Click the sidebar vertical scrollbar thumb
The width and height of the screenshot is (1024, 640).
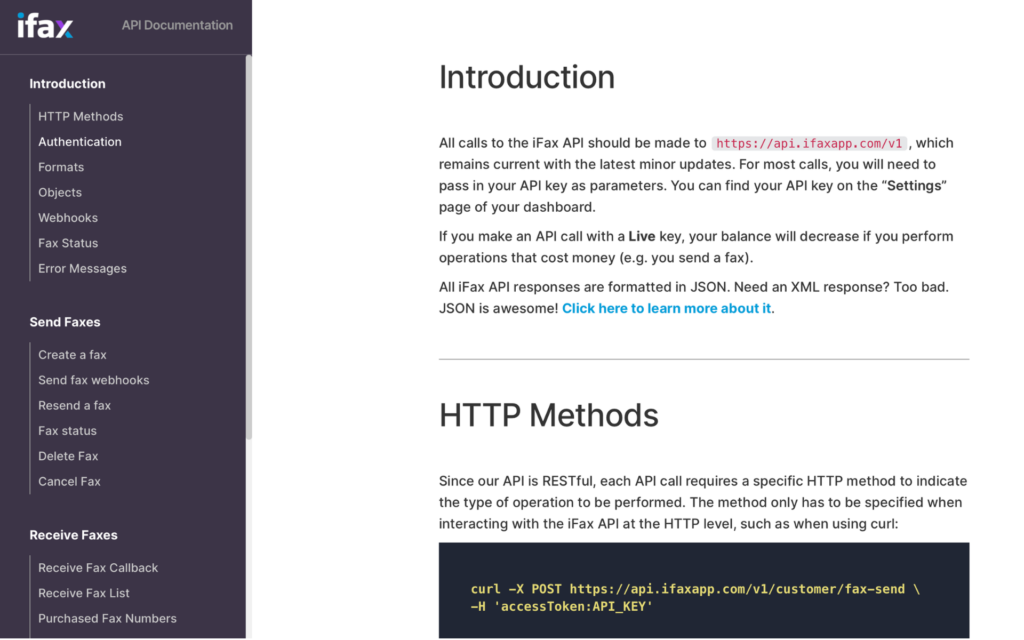(249, 247)
